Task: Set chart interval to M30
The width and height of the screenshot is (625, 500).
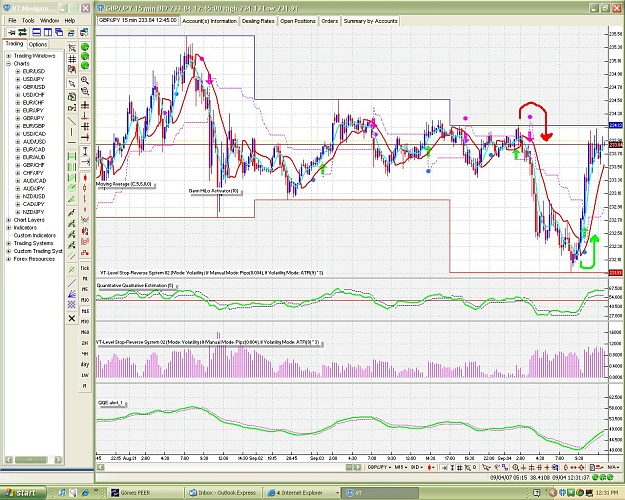Action: pos(85,321)
